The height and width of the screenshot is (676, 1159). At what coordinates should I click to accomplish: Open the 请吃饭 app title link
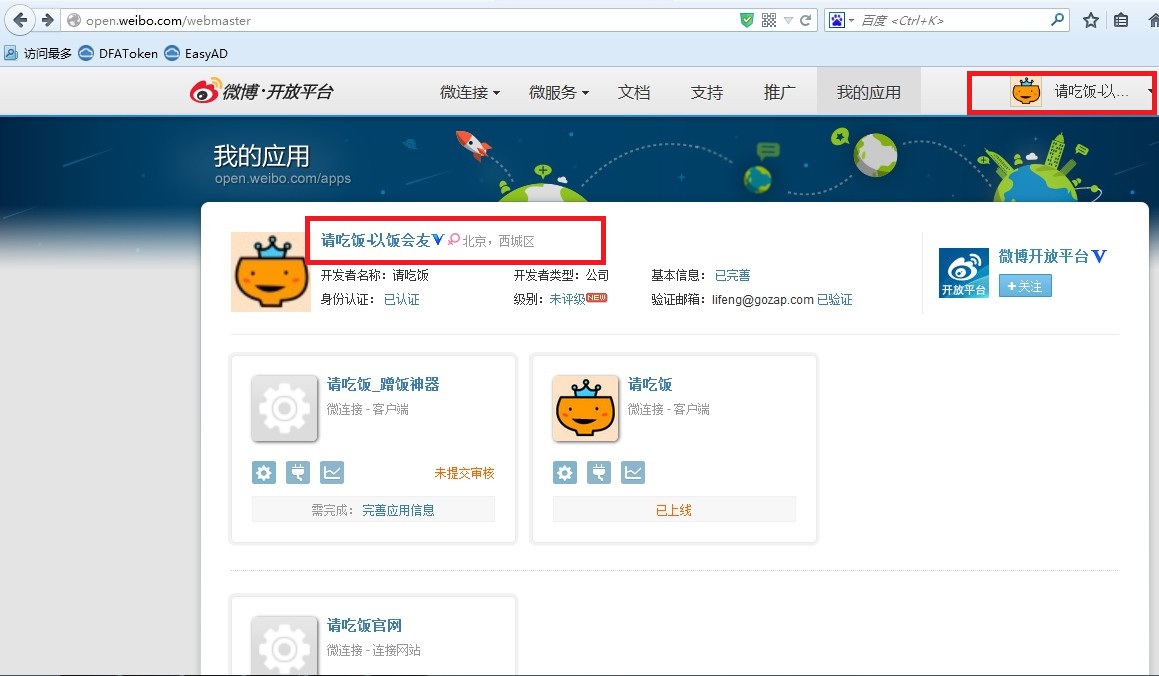650,384
